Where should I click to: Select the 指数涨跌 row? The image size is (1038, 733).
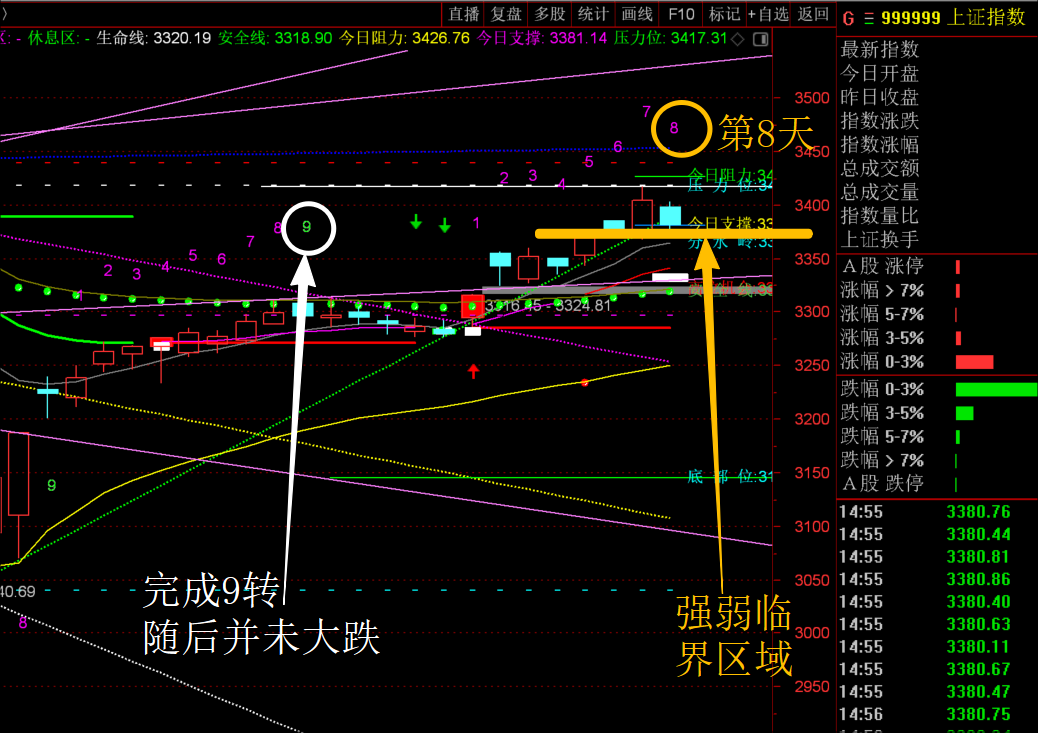[x=937, y=121]
